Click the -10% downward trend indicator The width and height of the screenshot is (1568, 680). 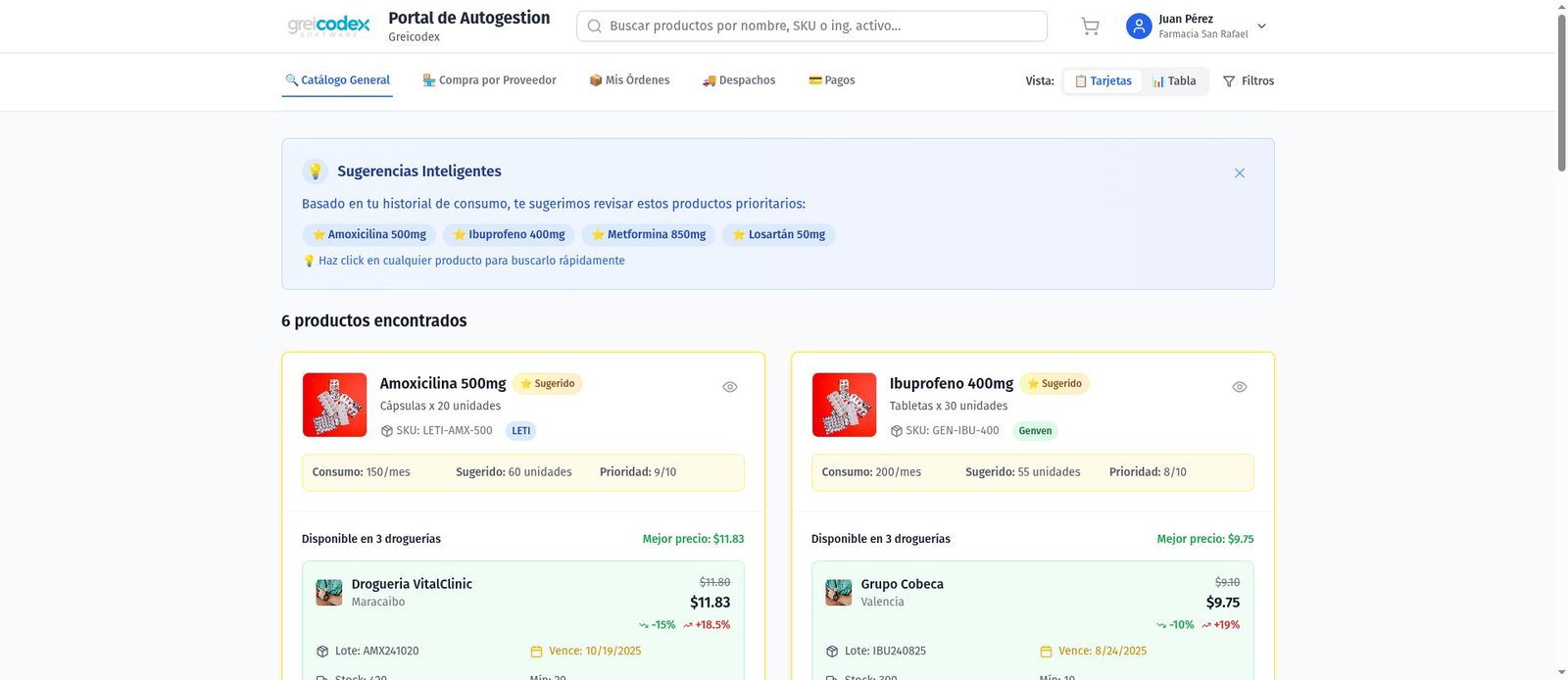[1175, 625]
